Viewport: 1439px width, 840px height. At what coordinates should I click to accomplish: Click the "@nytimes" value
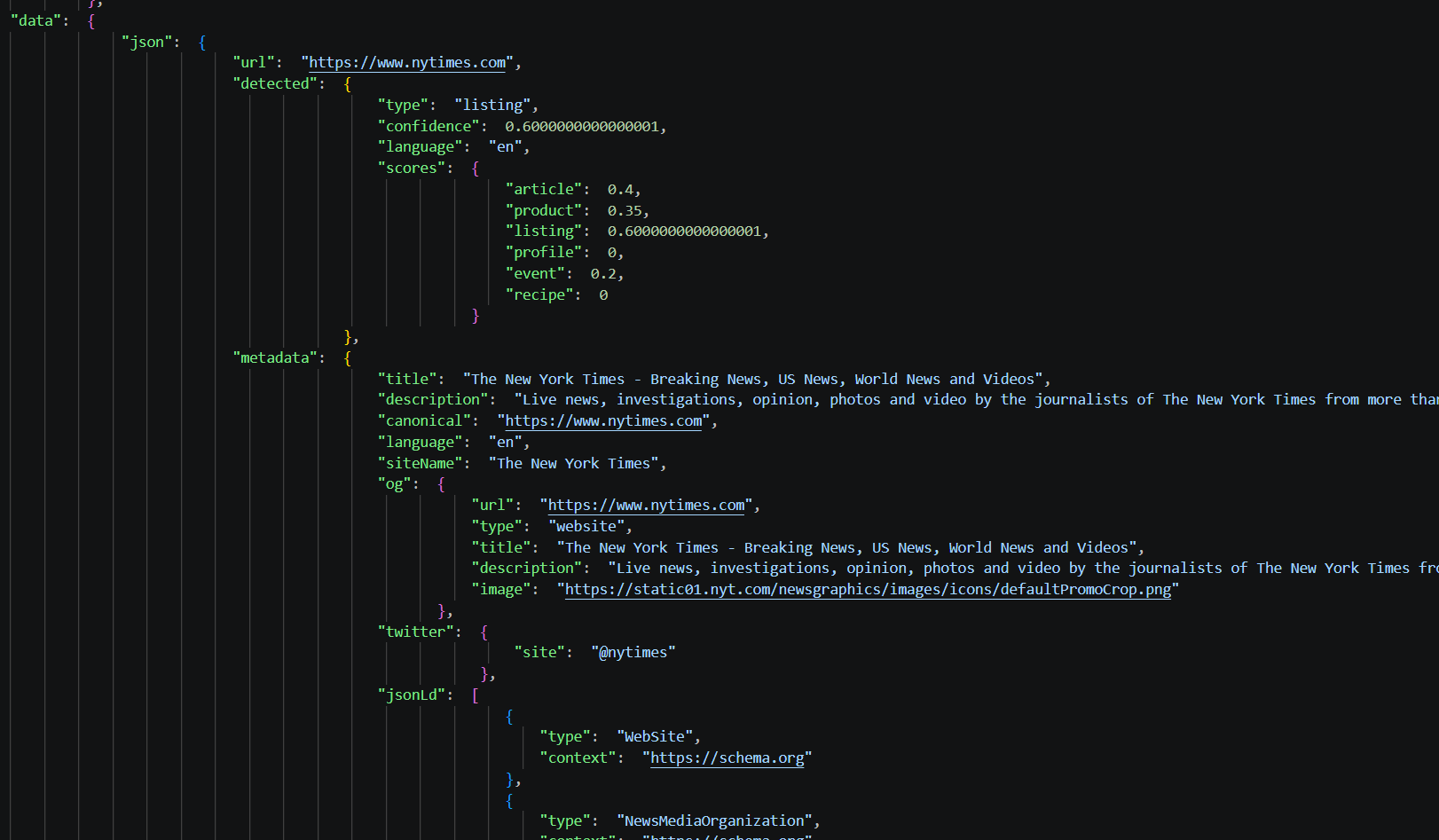(633, 653)
